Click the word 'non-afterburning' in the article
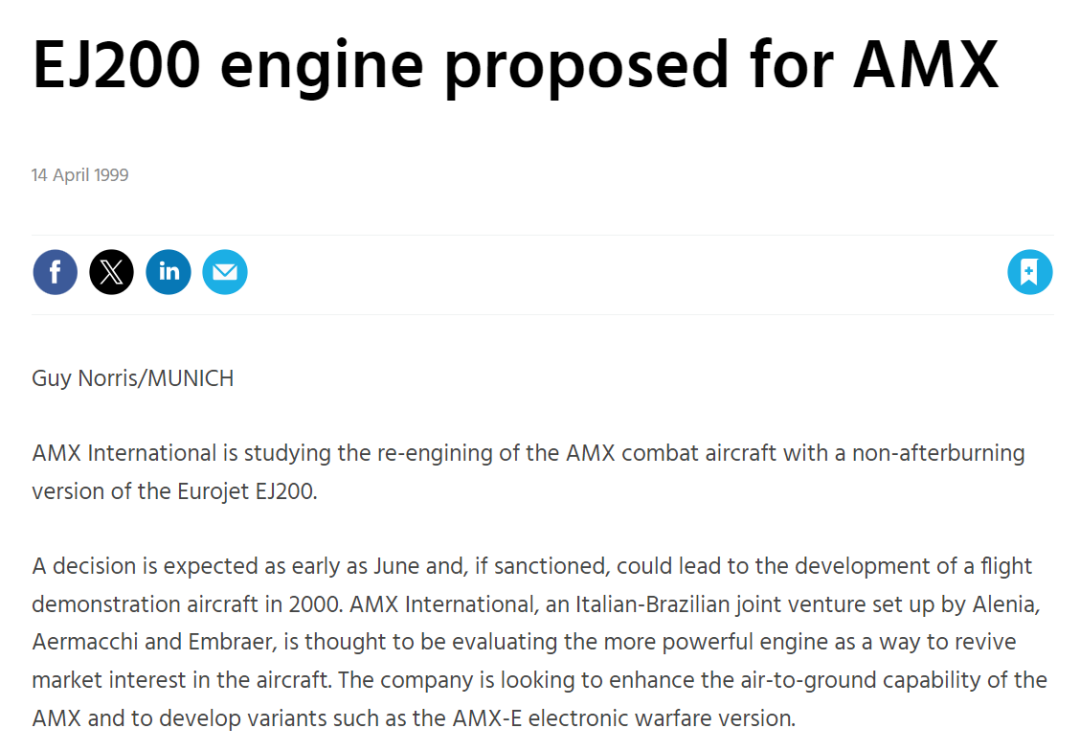 click(x=939, y=453)
